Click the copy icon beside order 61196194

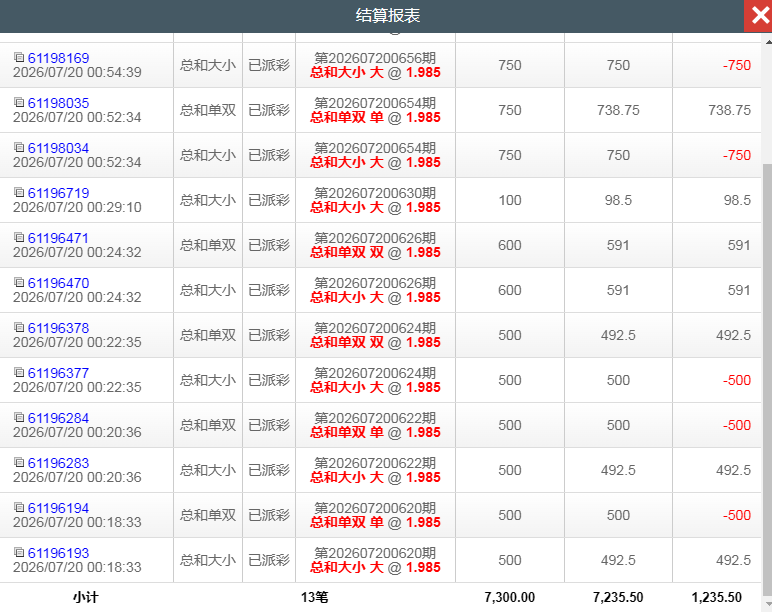pyautogui.click(x=19, y=507)
